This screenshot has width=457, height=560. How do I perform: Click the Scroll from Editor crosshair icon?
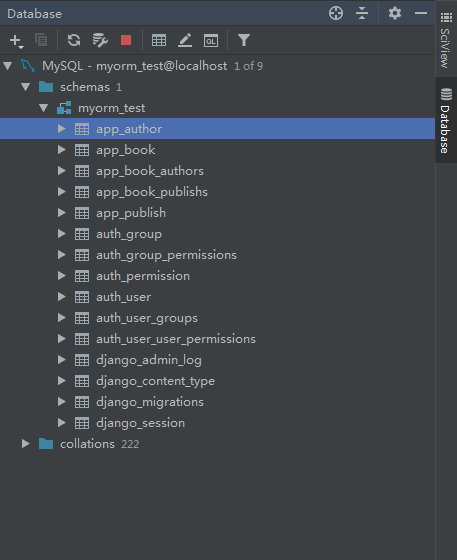coord(336,13)
